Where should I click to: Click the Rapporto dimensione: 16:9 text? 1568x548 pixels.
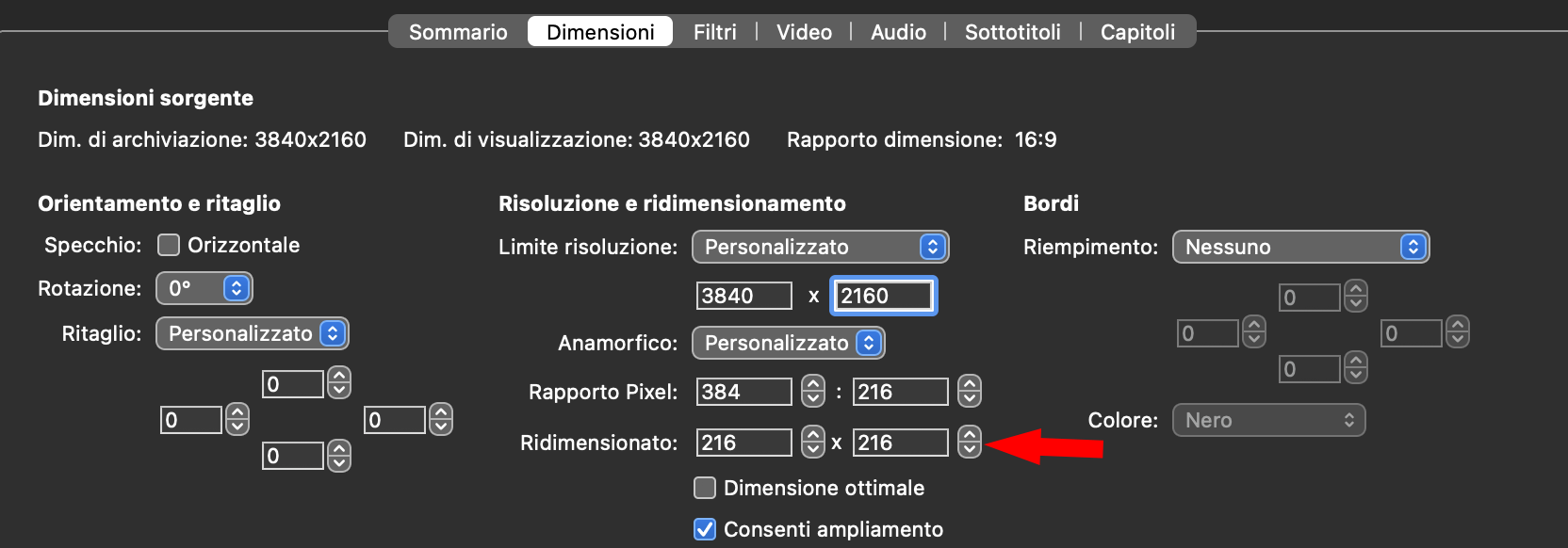[922, 139]
